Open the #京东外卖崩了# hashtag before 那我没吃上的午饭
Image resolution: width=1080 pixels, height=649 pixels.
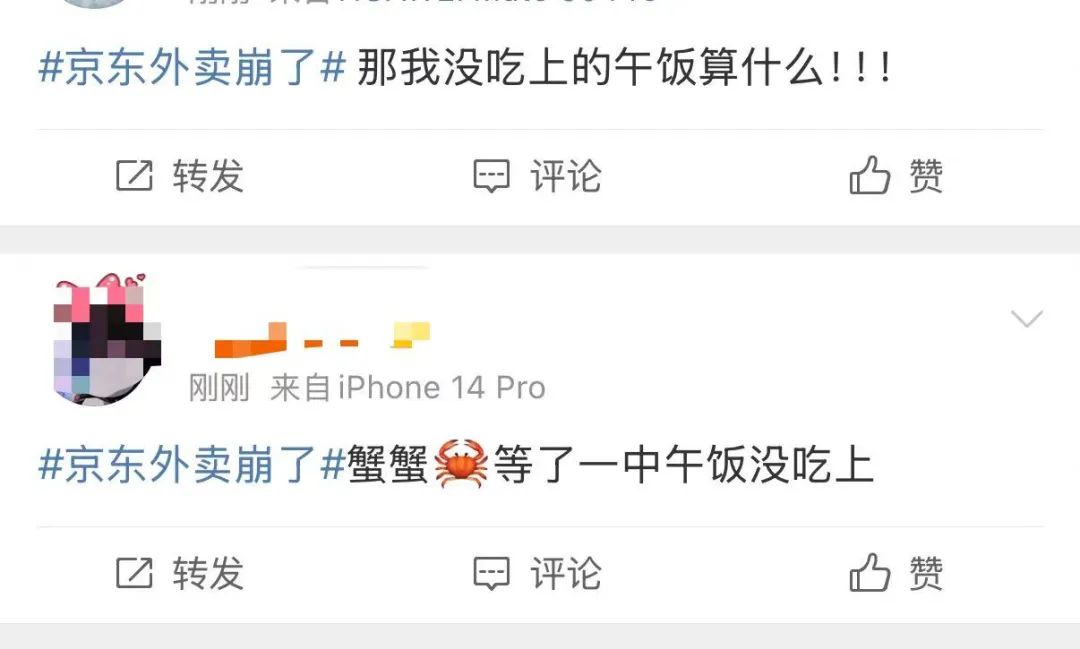pos(192,68)
